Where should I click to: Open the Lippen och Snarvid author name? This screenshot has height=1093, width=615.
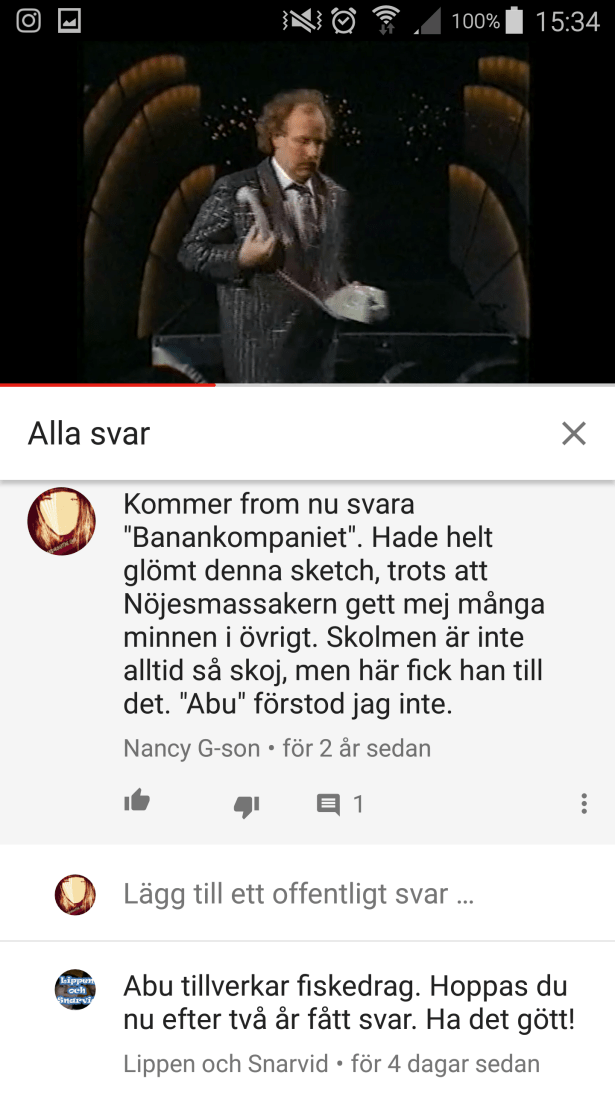coord(225,1064)
